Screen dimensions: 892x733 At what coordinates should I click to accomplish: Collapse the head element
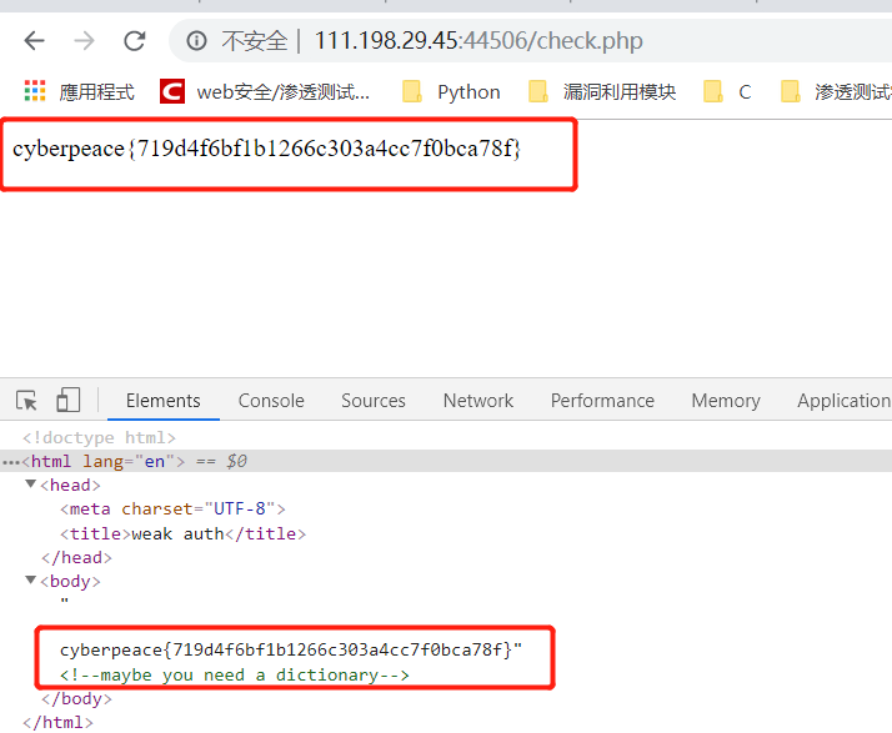31,484
